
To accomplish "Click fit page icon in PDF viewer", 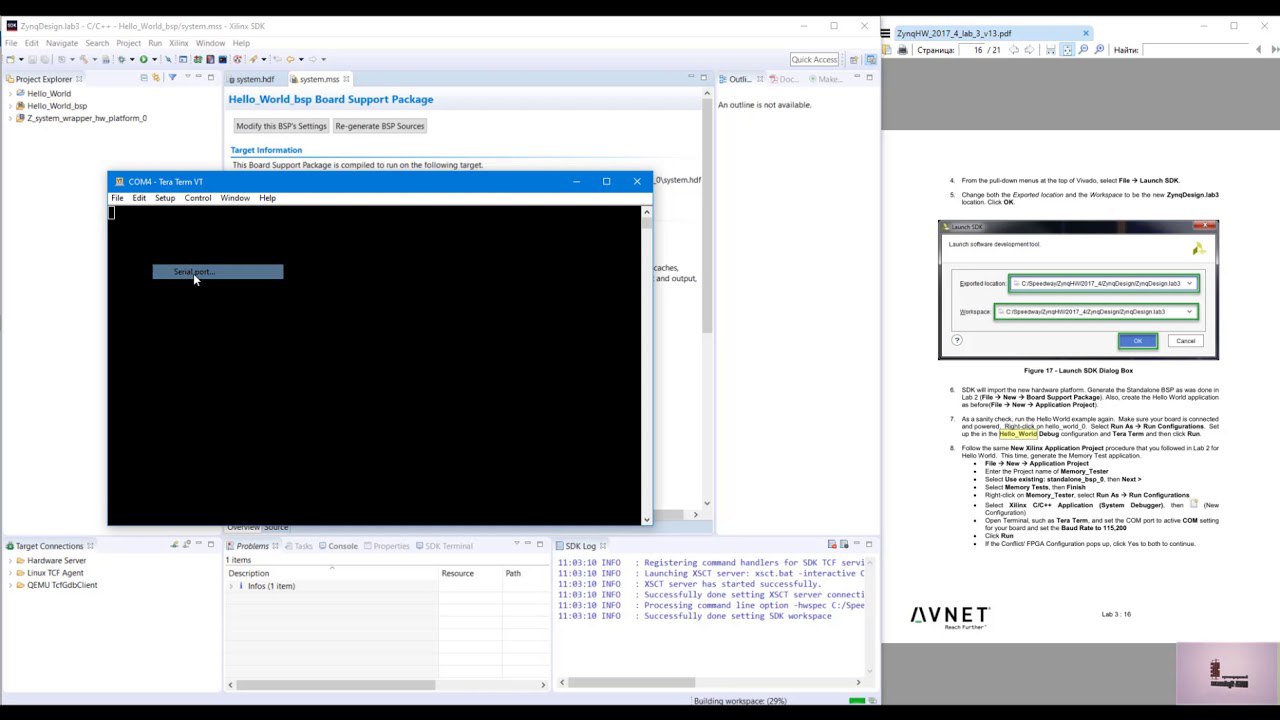I will pos(1067,50).
